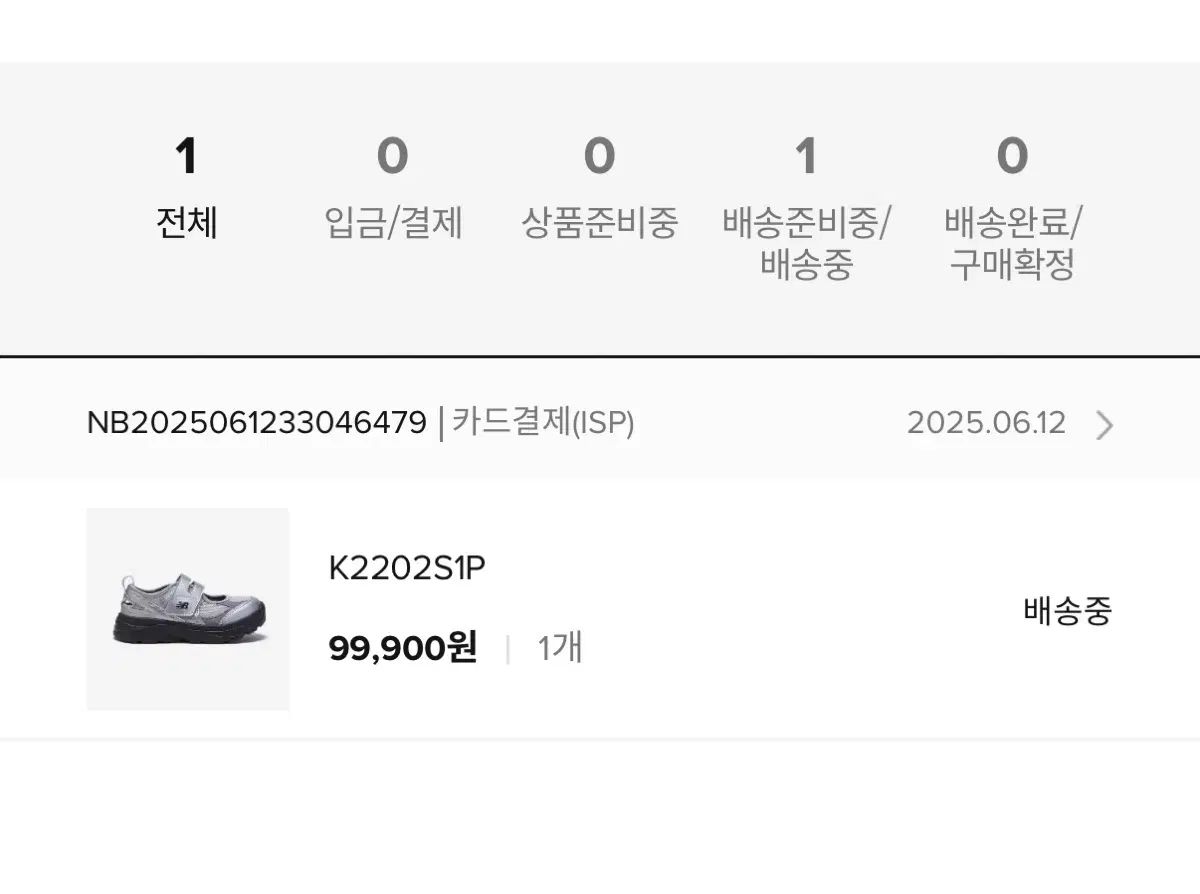Click the order header row
Screen dimensions: 1200x894
point(600,423)
